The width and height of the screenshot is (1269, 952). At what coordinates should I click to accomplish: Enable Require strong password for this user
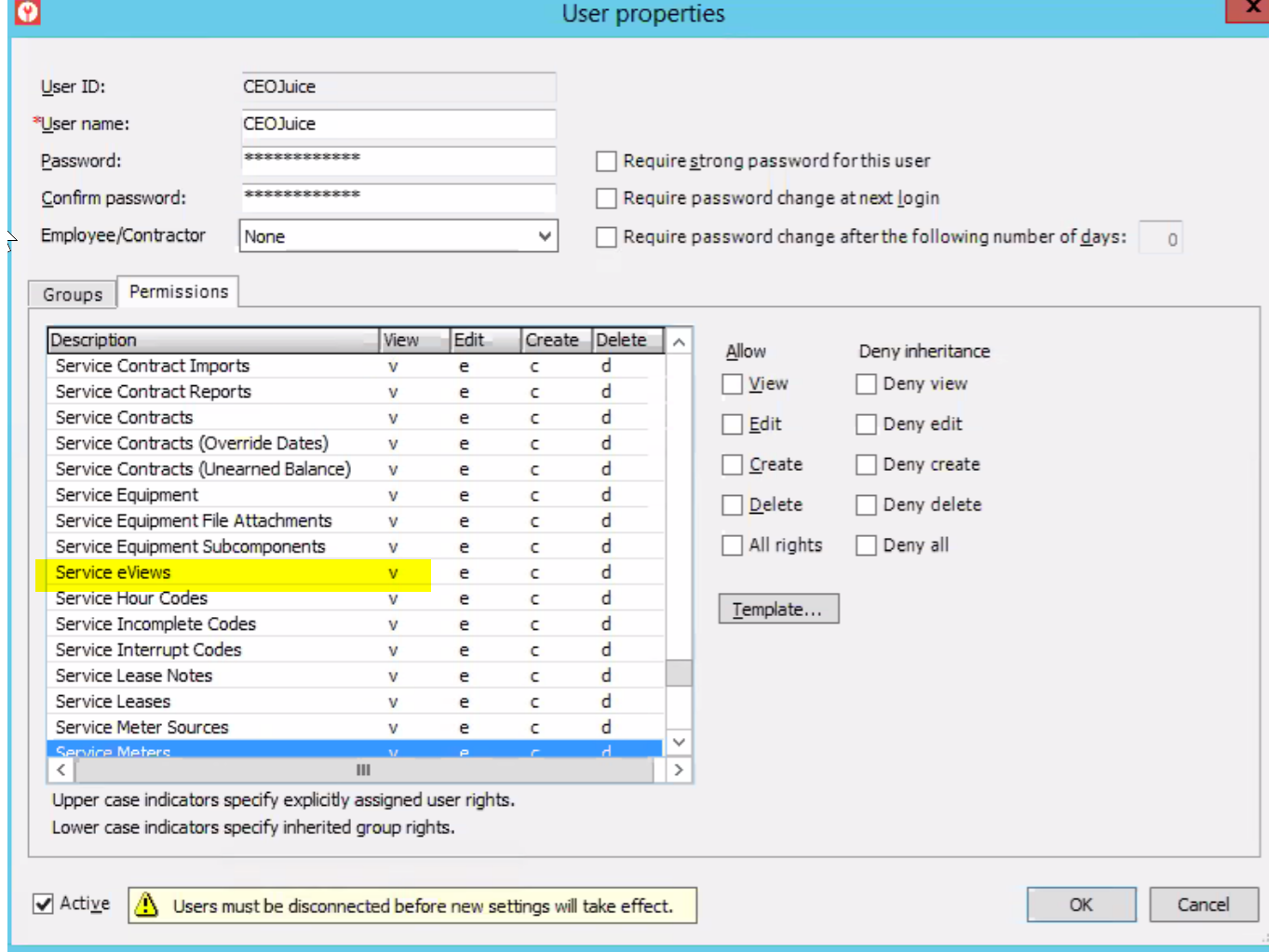606,161
